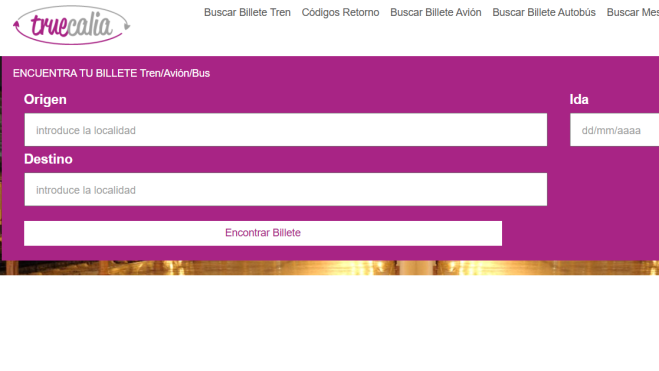Open Códigos Retorno menu item
The width and height of the screenshot is (659, 371).
[340, 13]
